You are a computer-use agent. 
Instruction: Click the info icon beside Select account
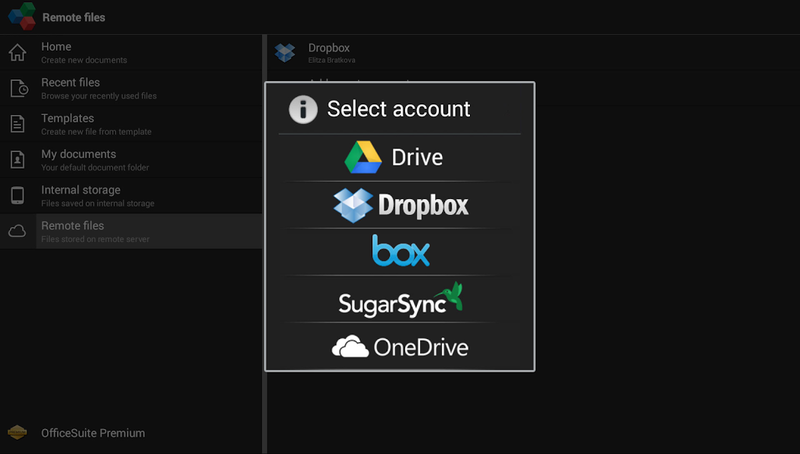click(x=303, y=109)
